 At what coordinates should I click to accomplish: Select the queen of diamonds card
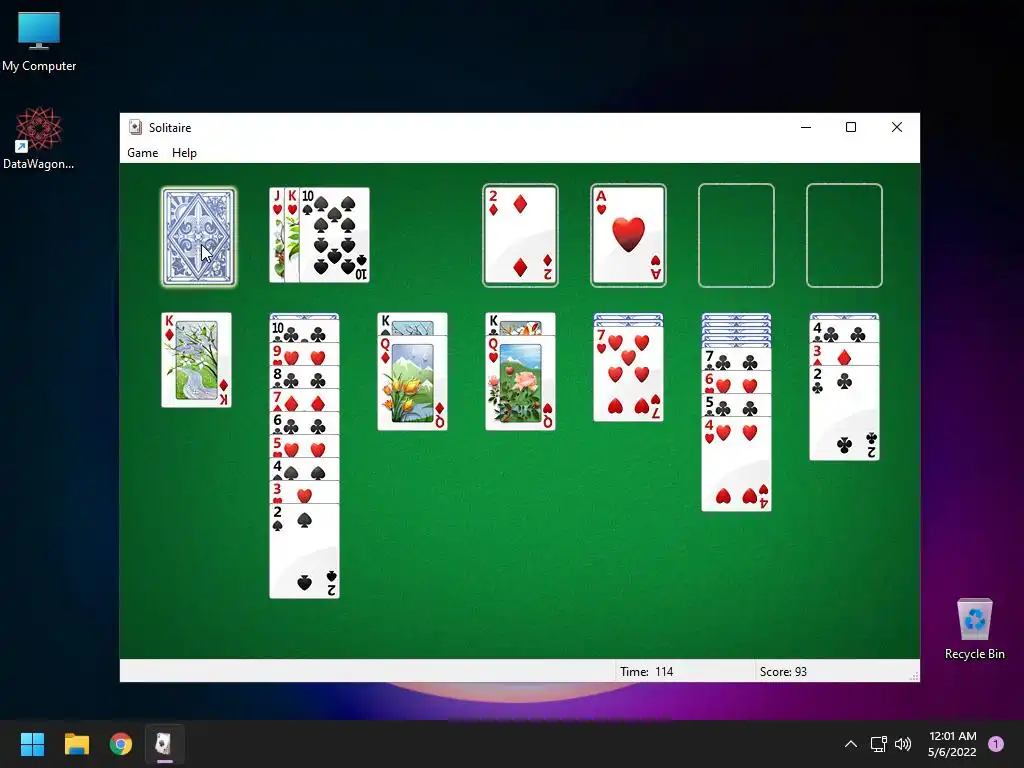pyautogui.click(x=412, y=383)
